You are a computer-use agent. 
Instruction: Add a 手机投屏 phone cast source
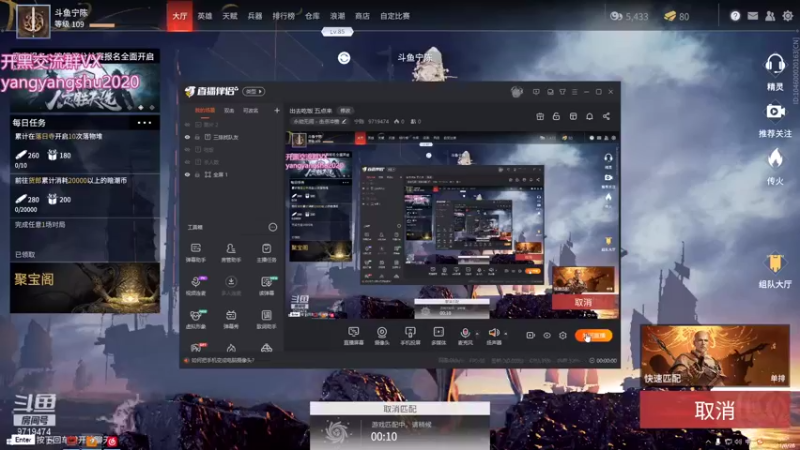(410, 336)
